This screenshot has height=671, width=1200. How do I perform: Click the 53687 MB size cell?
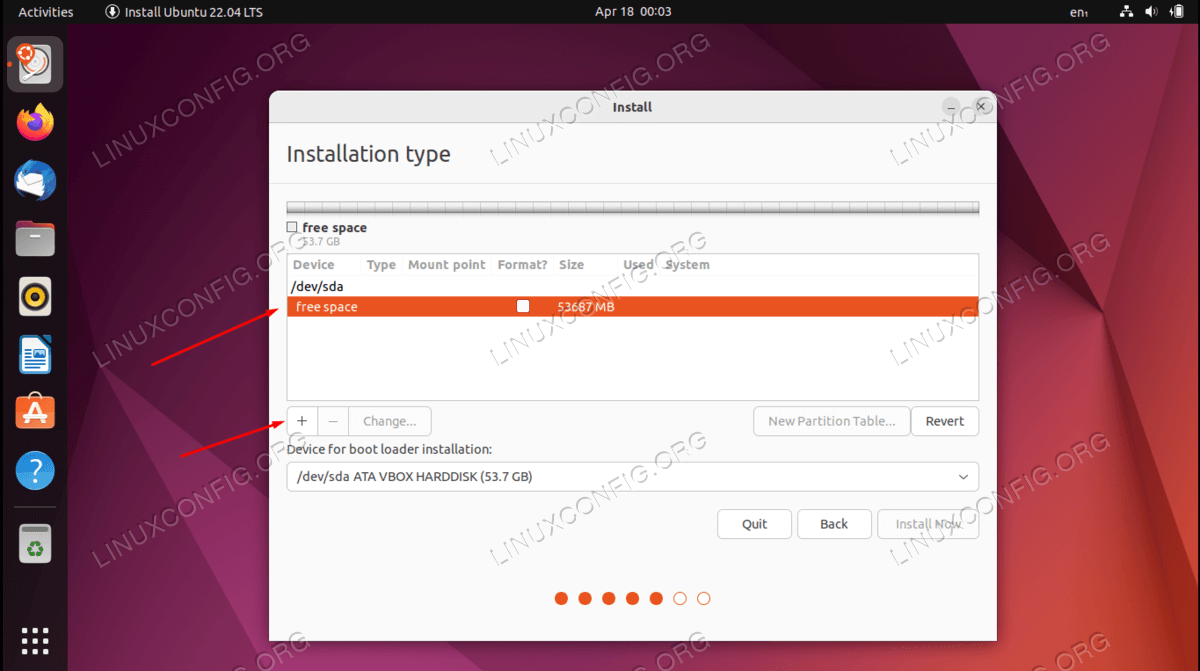point(586,307)
